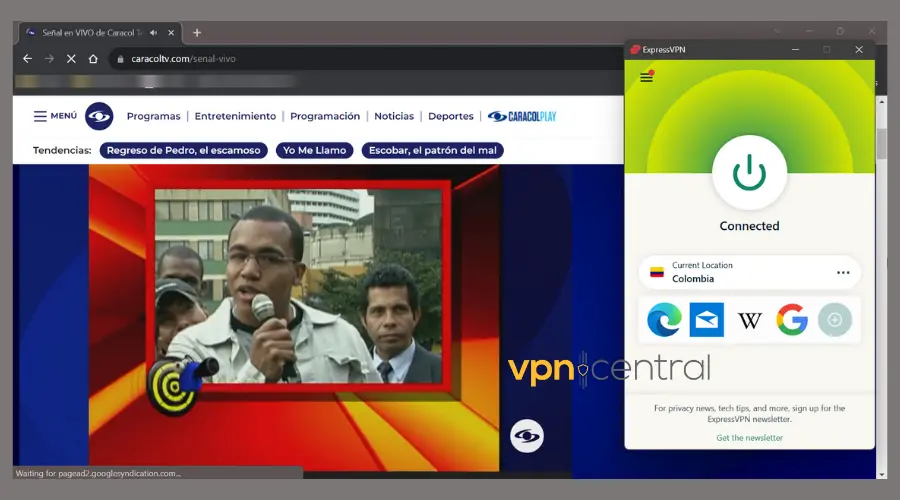Open a new browser tab
Image resolution: width=900 pixels, height=500 pixels.
[197, 33]
